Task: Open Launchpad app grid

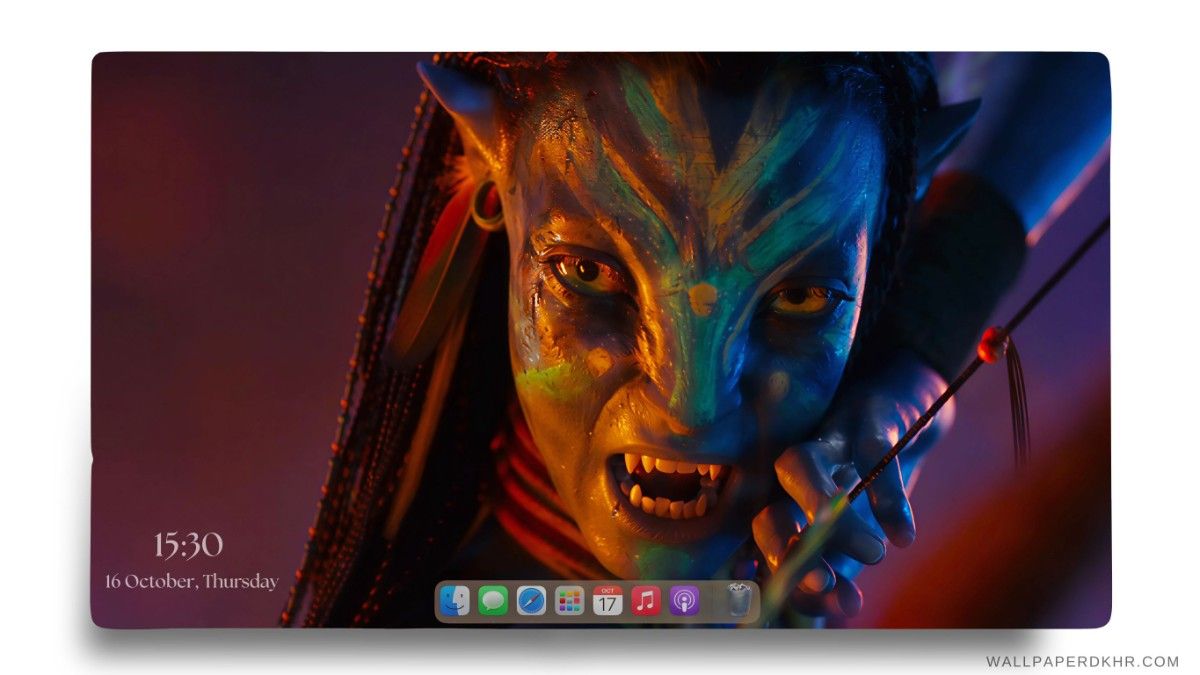Action: click(569, 600)
